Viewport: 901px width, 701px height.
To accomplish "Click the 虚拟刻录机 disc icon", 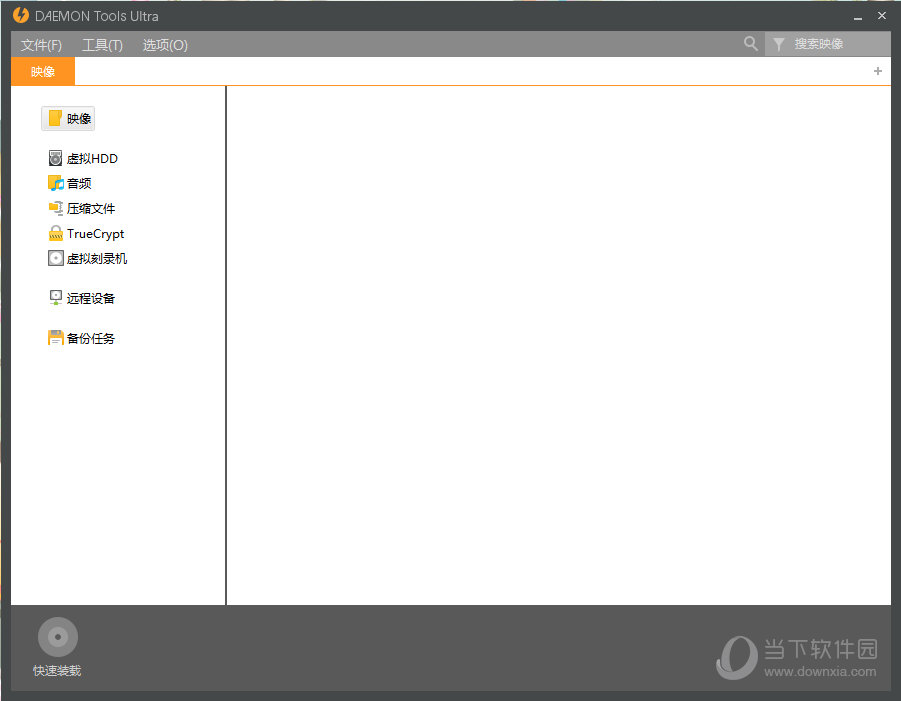I will 56,258.
